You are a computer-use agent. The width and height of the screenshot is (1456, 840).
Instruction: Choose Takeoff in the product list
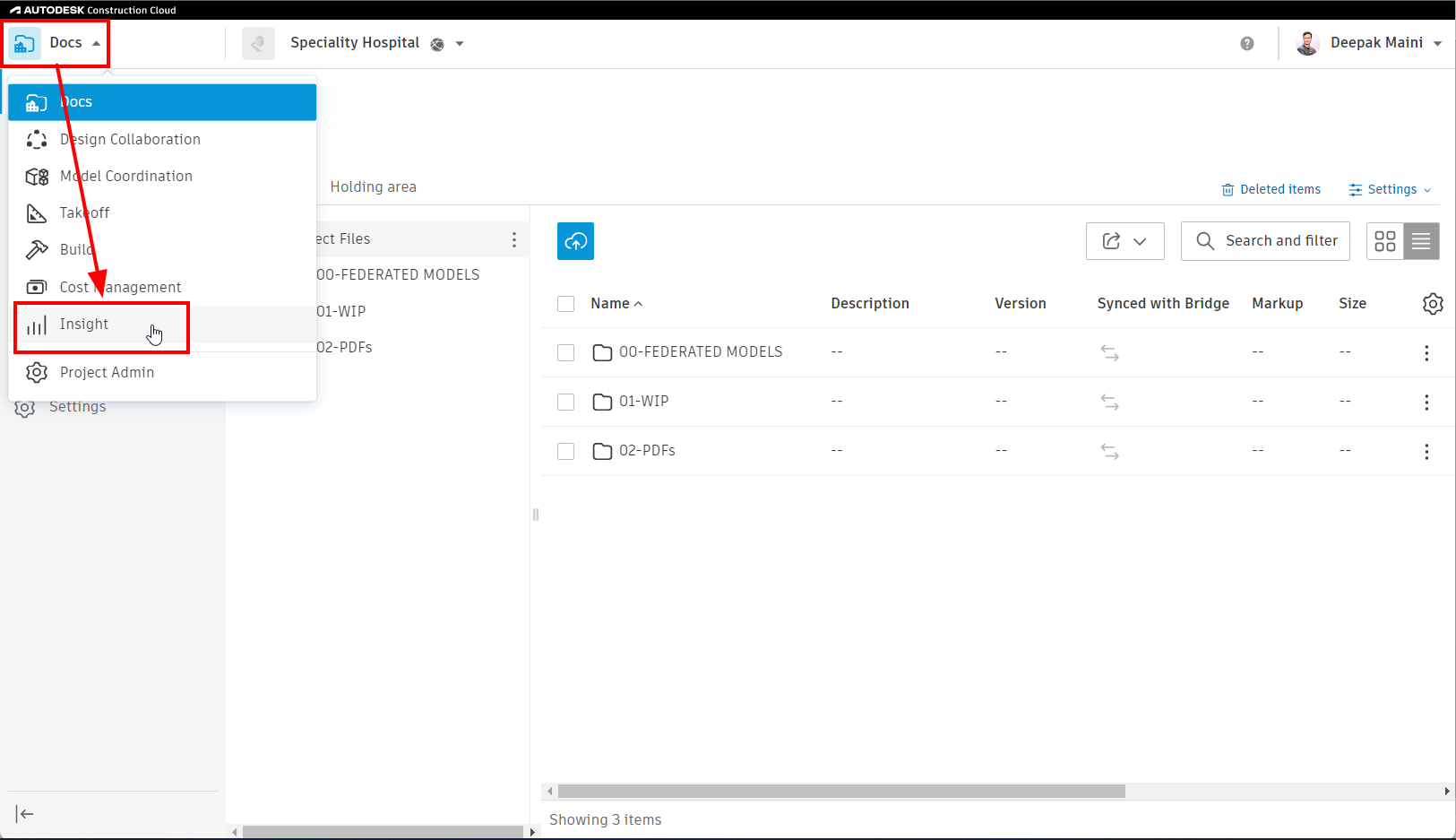(x=162, y=212)
